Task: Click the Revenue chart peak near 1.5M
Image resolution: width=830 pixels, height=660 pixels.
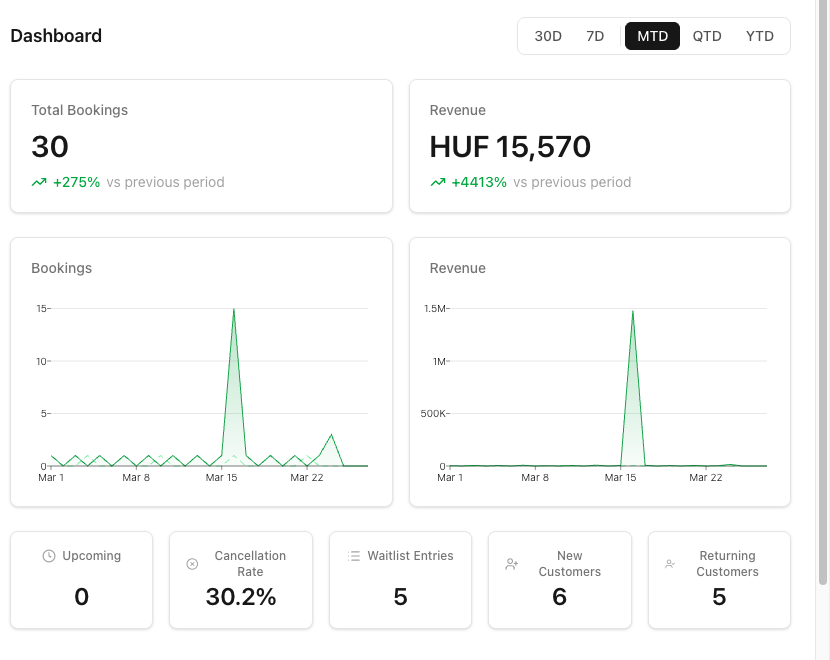Action: [633, 312]
